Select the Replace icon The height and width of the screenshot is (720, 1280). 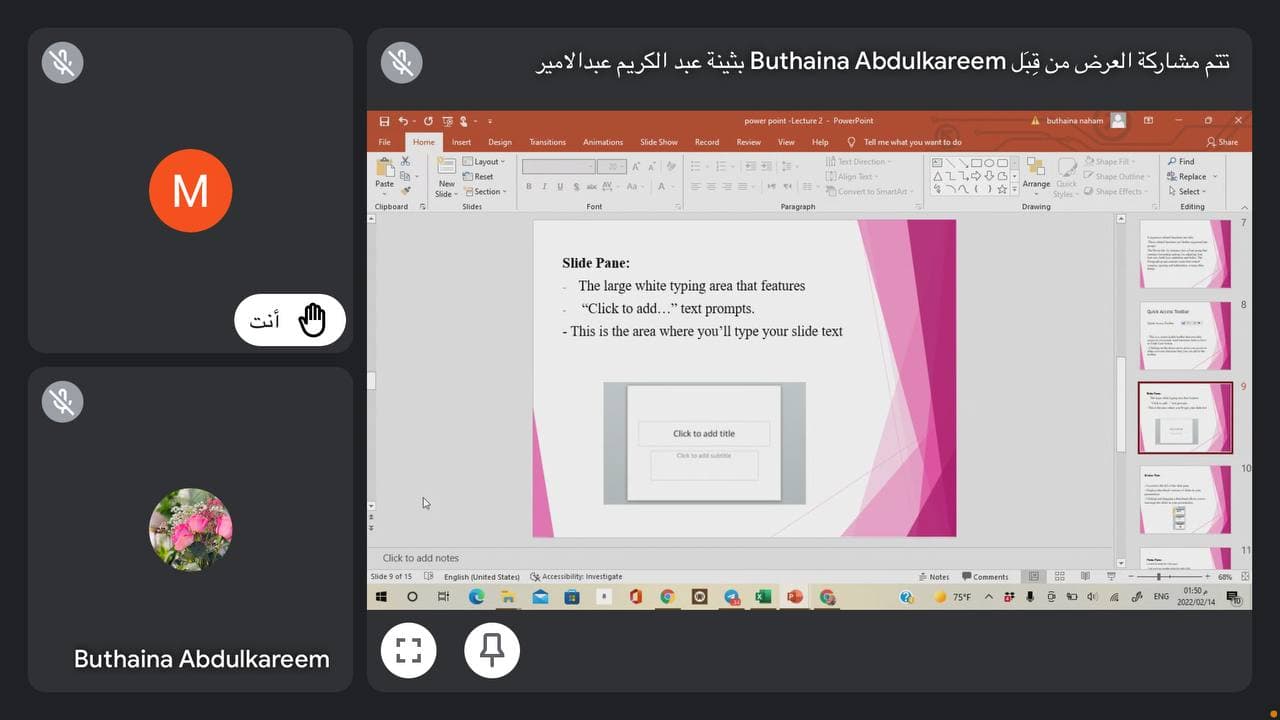point(1190,176)
